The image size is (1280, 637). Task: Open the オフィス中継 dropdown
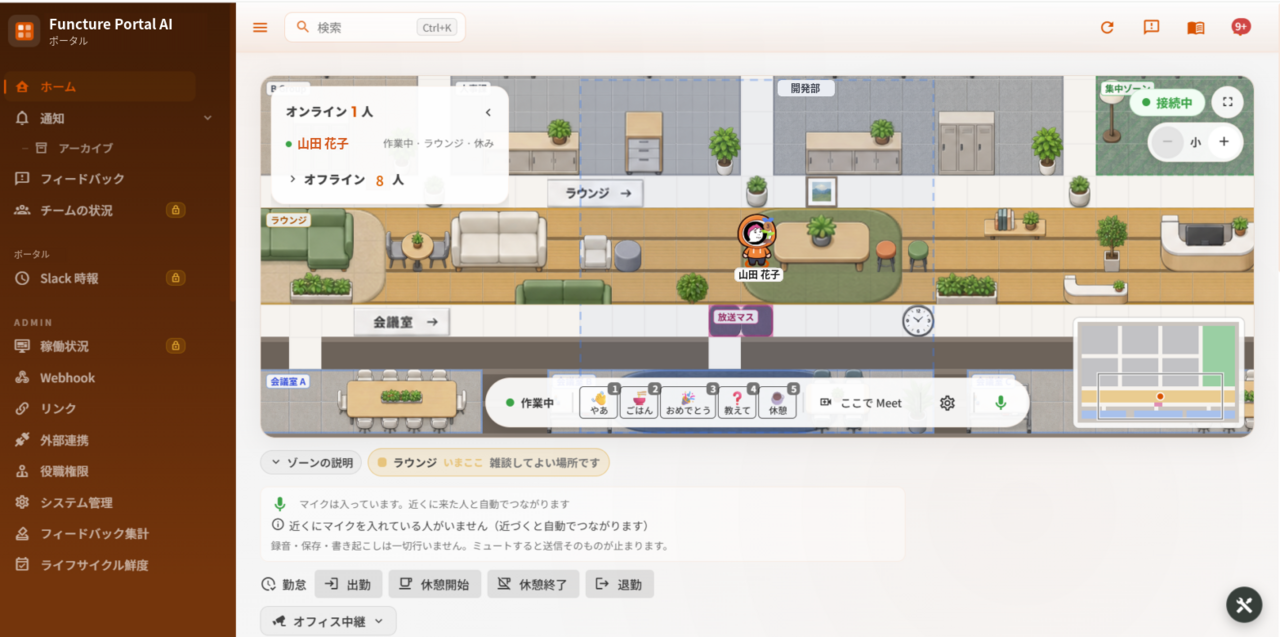coord(328,621)
